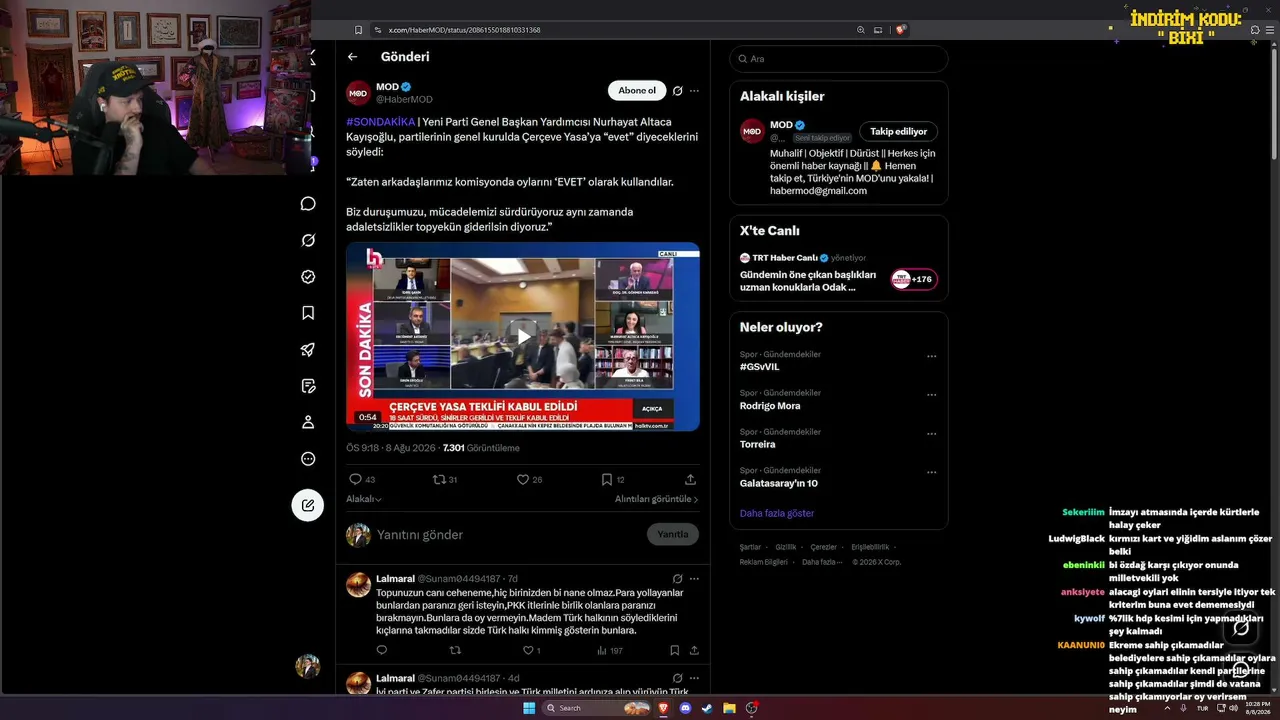Like the MOD post with 26 likes
Screen dimensions: 1280x720
[x=522, y=480]
